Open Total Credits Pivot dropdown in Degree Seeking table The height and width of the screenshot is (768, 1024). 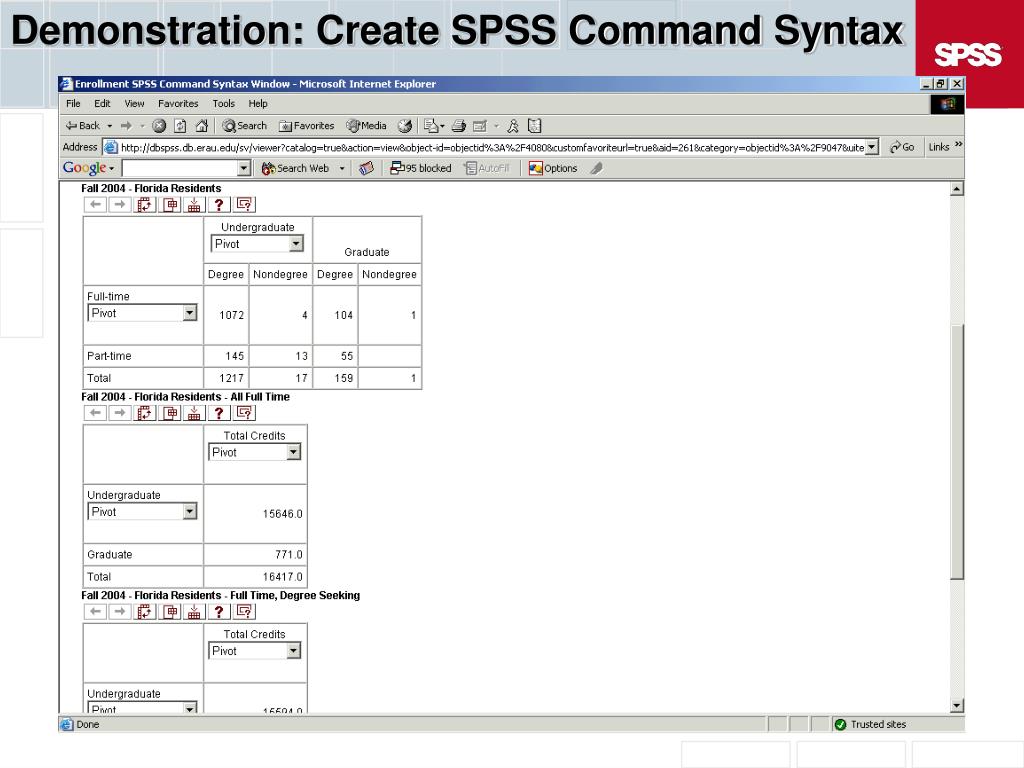(x=255, y=651)
